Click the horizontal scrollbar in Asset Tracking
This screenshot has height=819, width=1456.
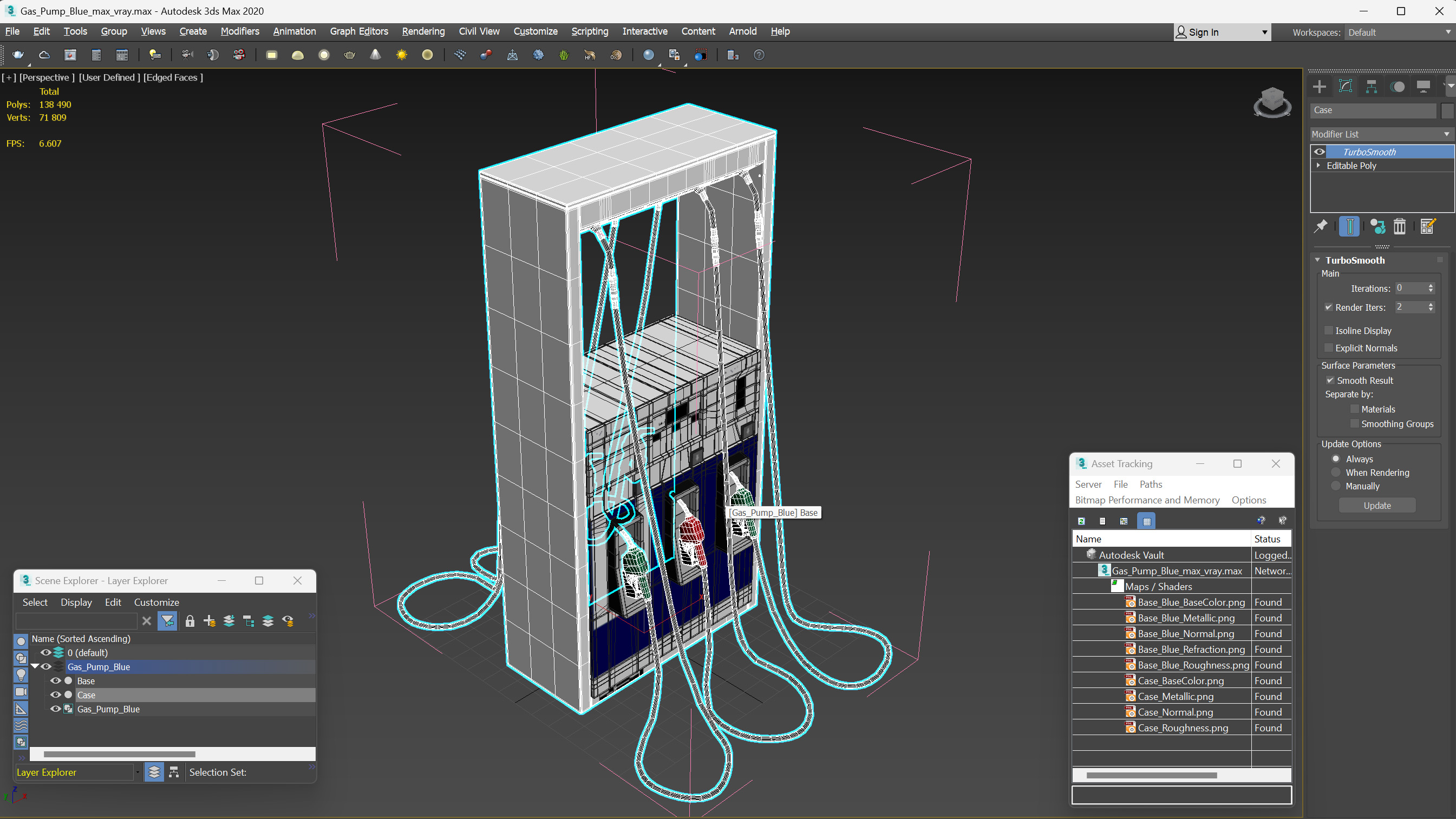1151,776
